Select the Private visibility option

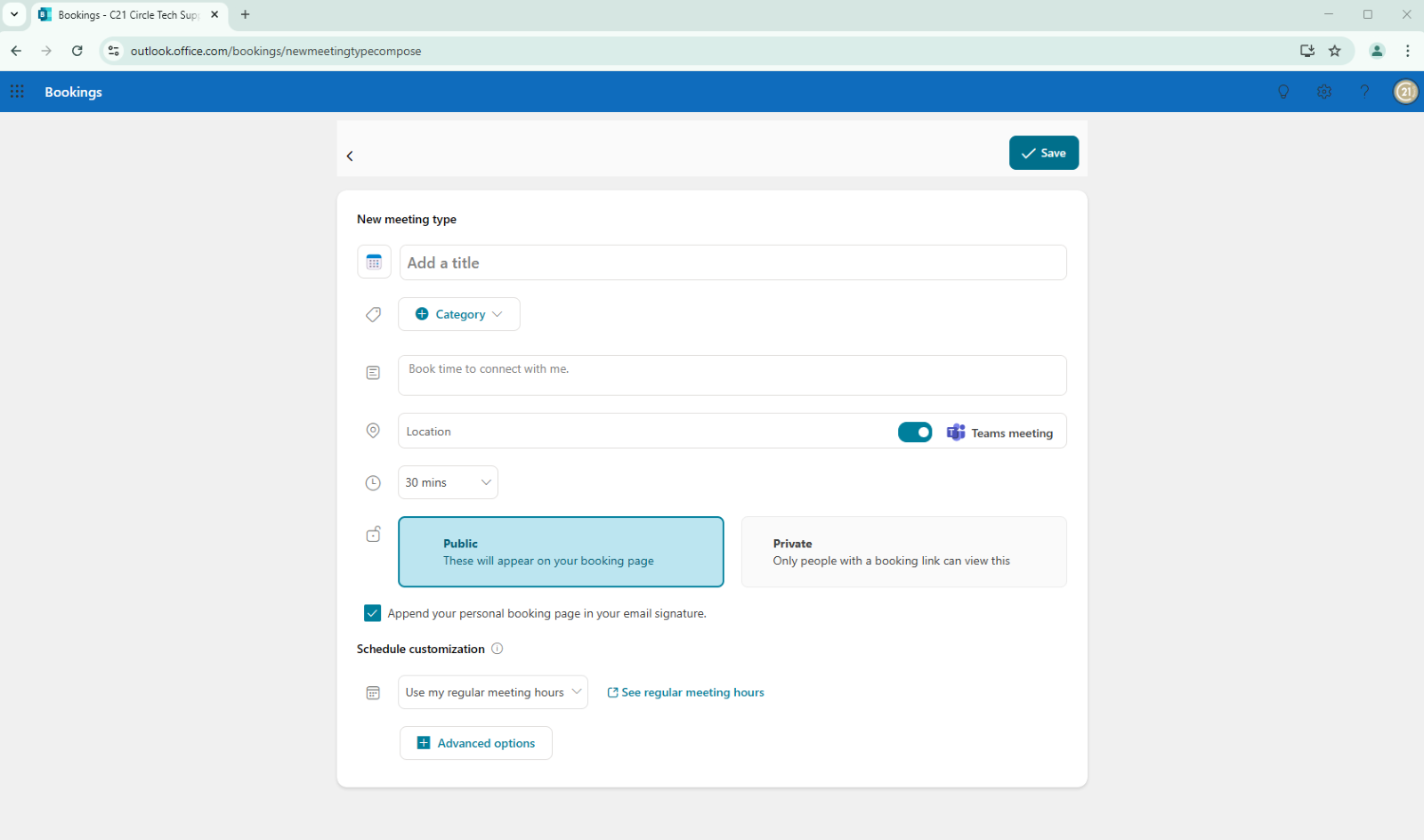[903, 552]
